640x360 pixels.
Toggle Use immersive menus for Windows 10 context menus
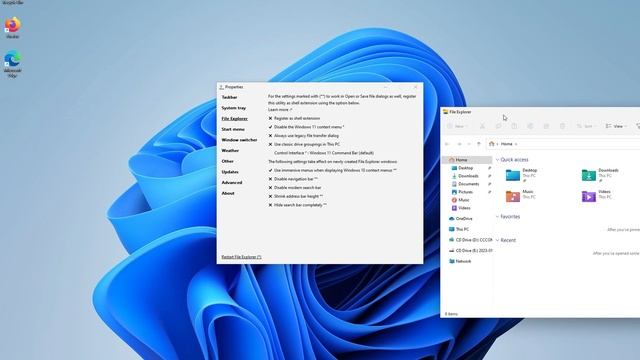point(332,170)
